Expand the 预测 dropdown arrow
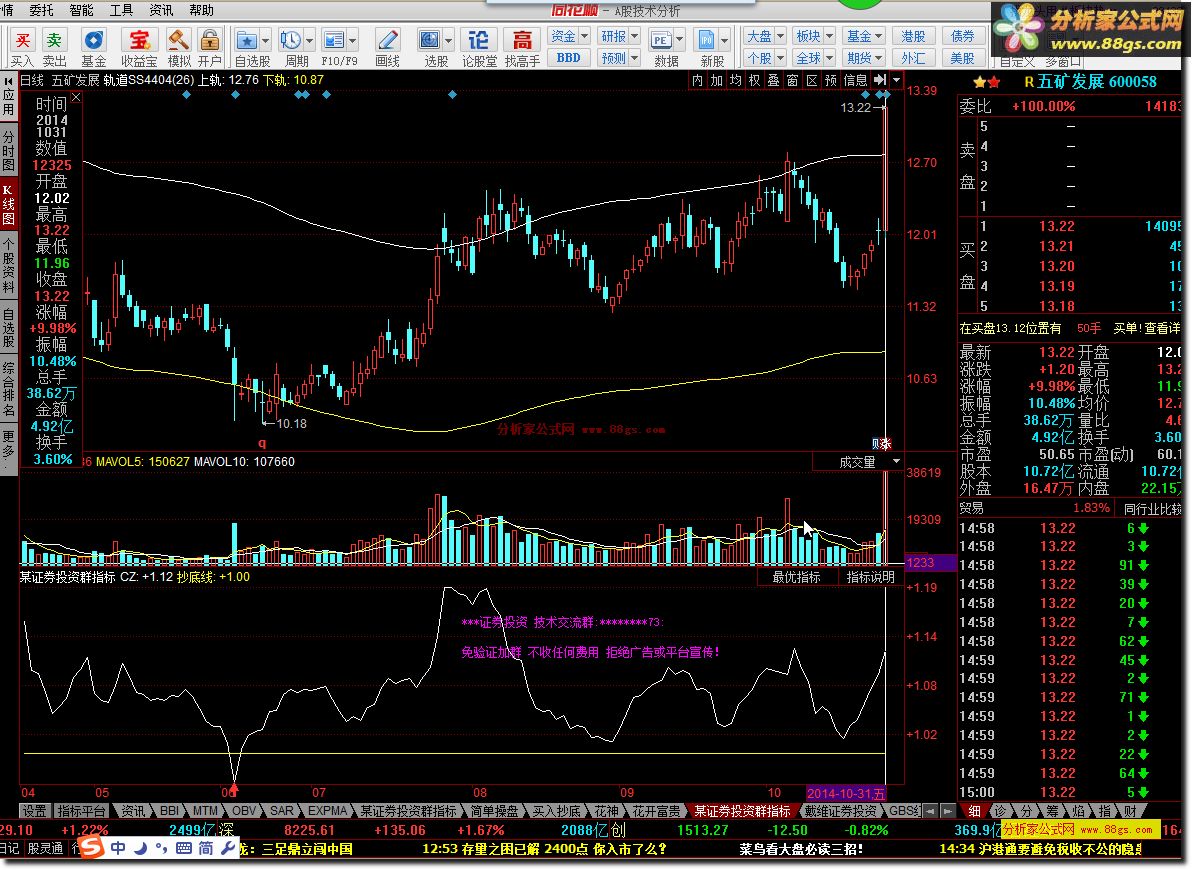 [x=635, y=58]
